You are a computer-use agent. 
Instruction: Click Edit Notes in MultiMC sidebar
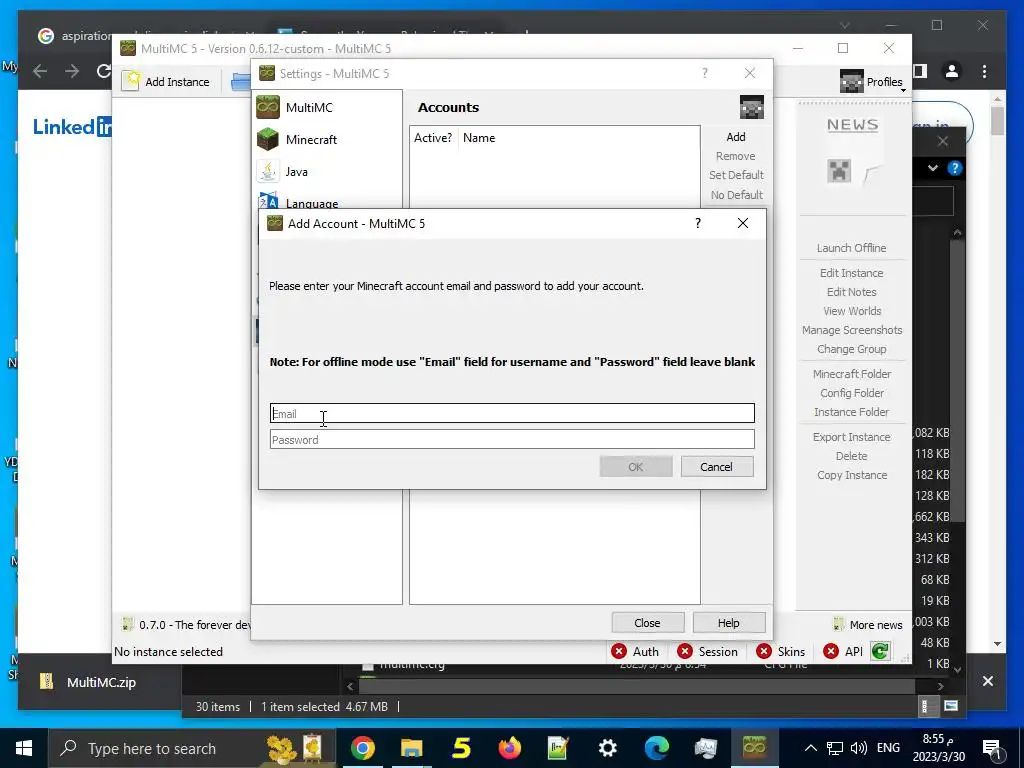pyautogui.click(x=852, y=292)
